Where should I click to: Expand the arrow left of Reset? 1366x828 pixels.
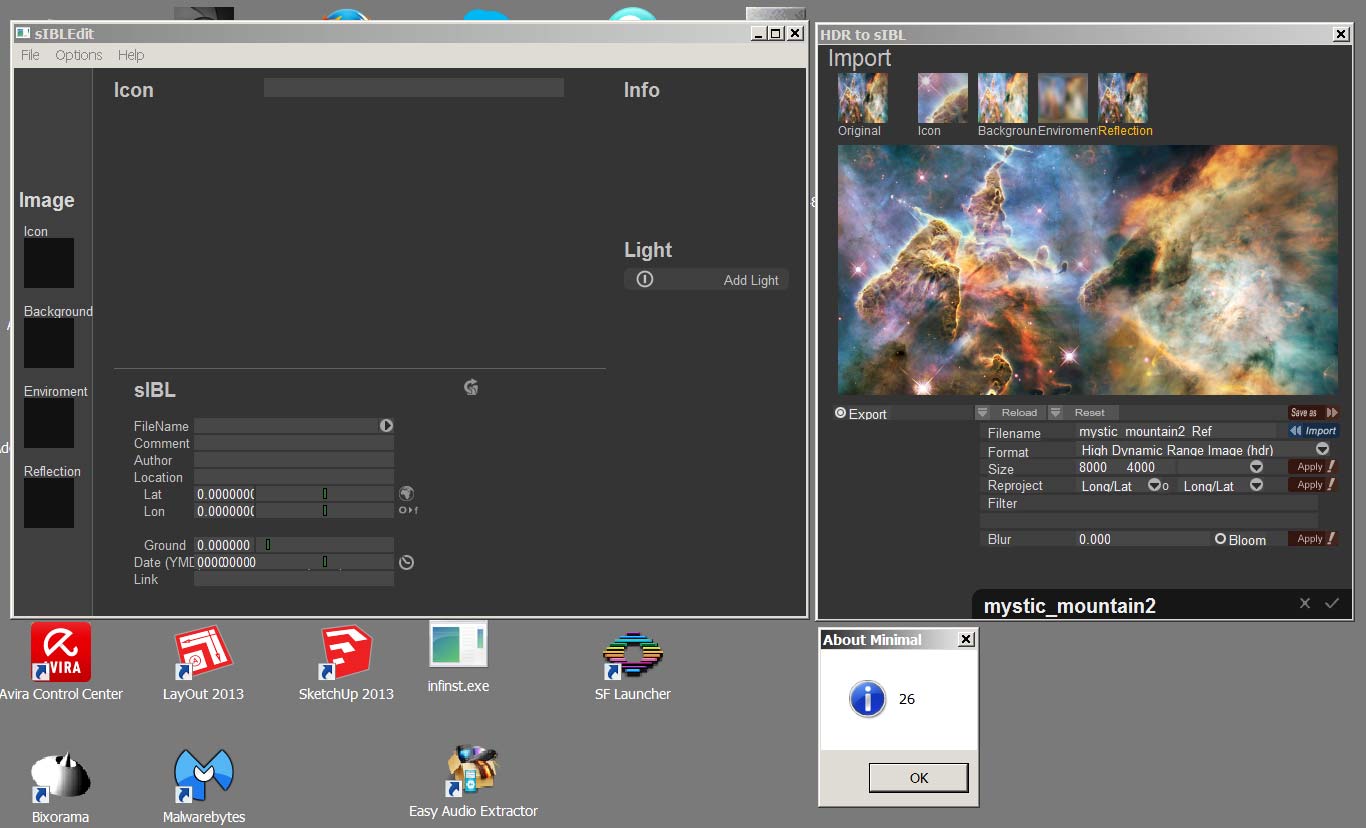click(x=1055, y=413)
